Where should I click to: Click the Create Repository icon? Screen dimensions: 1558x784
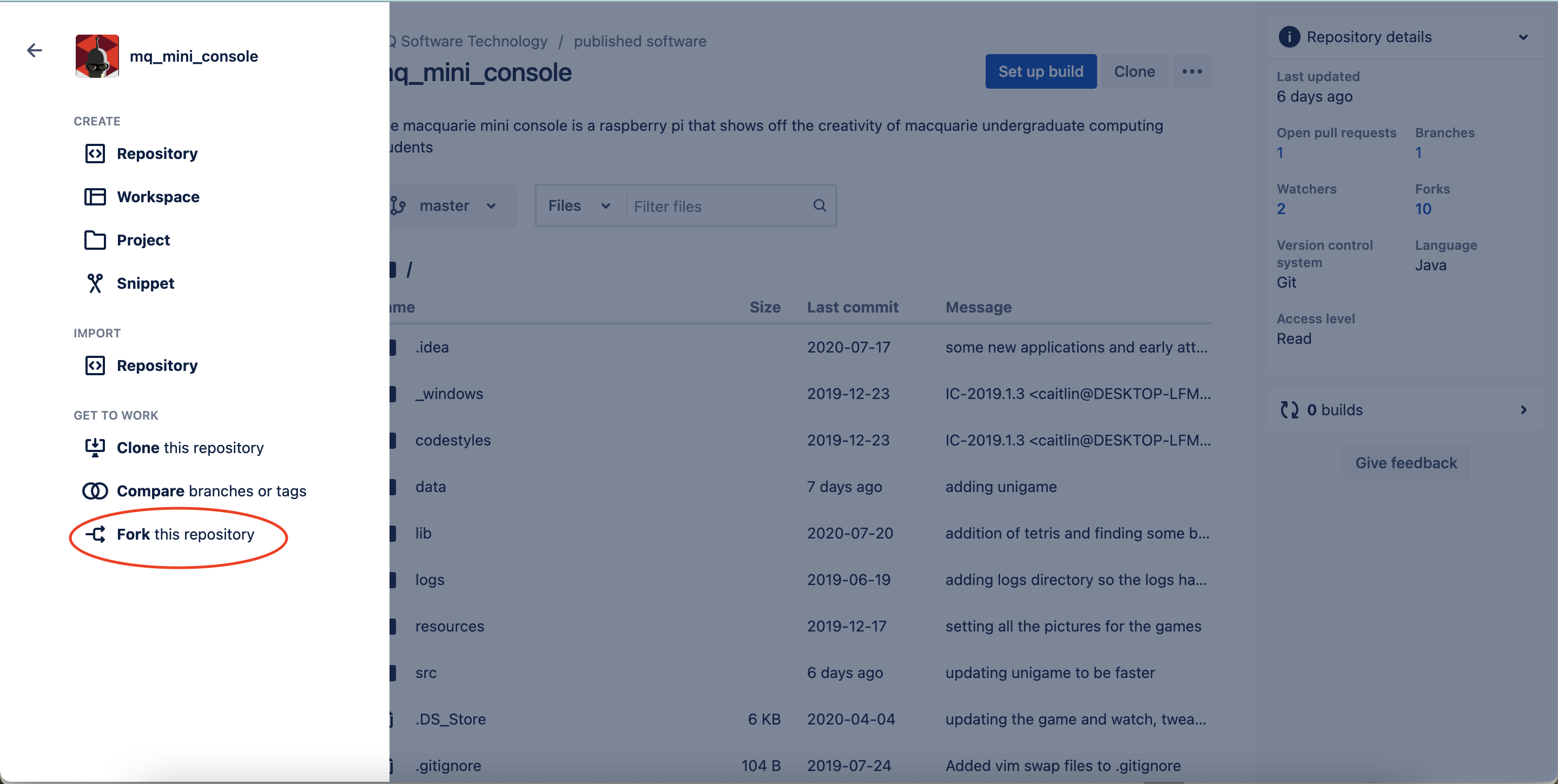(95, 154)
